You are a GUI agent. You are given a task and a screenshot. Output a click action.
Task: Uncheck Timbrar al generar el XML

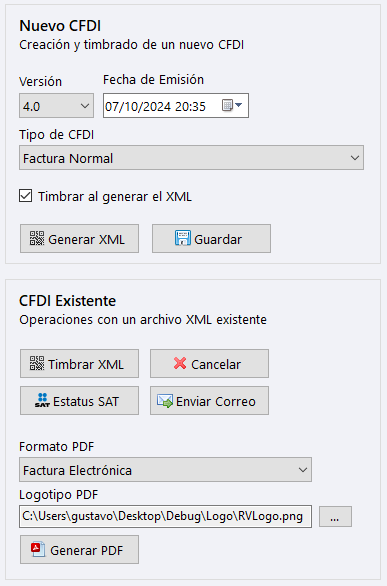[25, 196]
